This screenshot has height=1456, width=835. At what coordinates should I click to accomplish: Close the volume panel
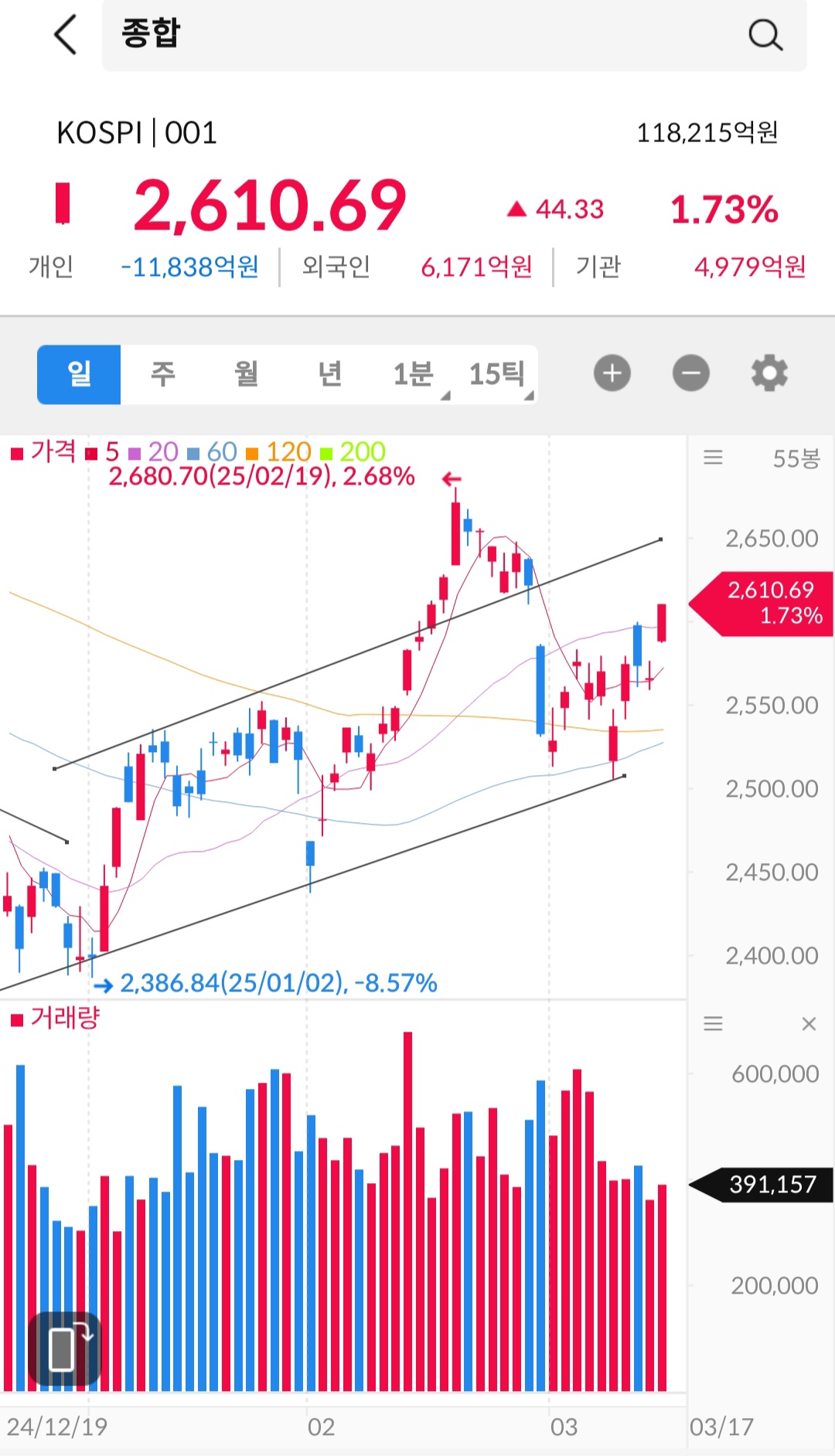tap(809, 1024)
